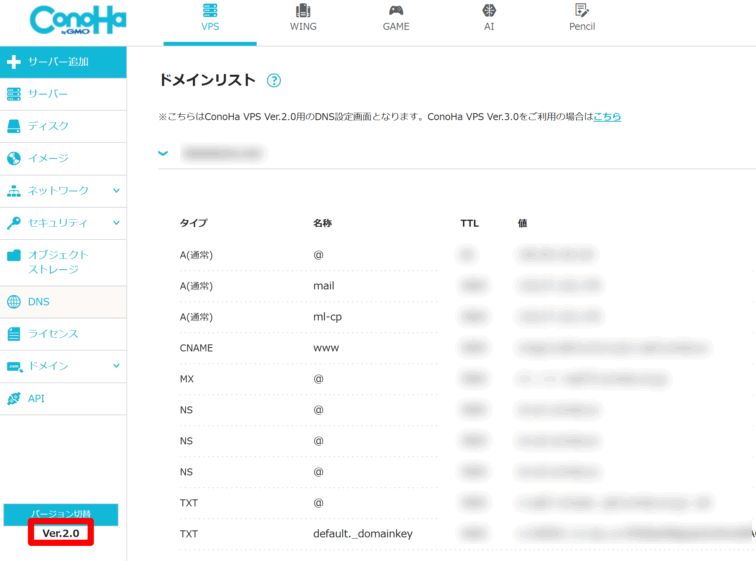Expand the ドメイン submenu chevron
This screenshot has width=756, height=561.
(x=116, y=366)
